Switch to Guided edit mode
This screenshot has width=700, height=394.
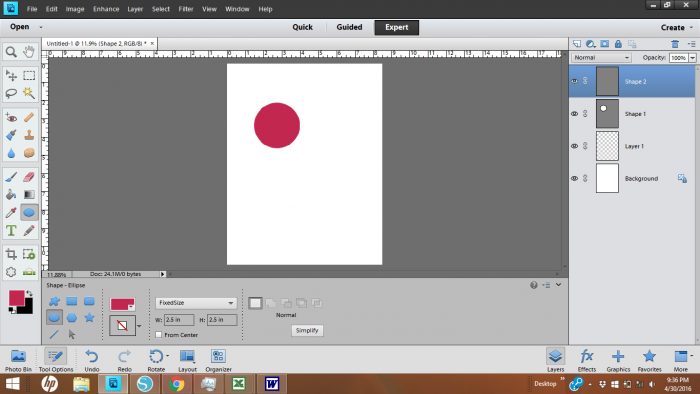click(x=349, y=27)
